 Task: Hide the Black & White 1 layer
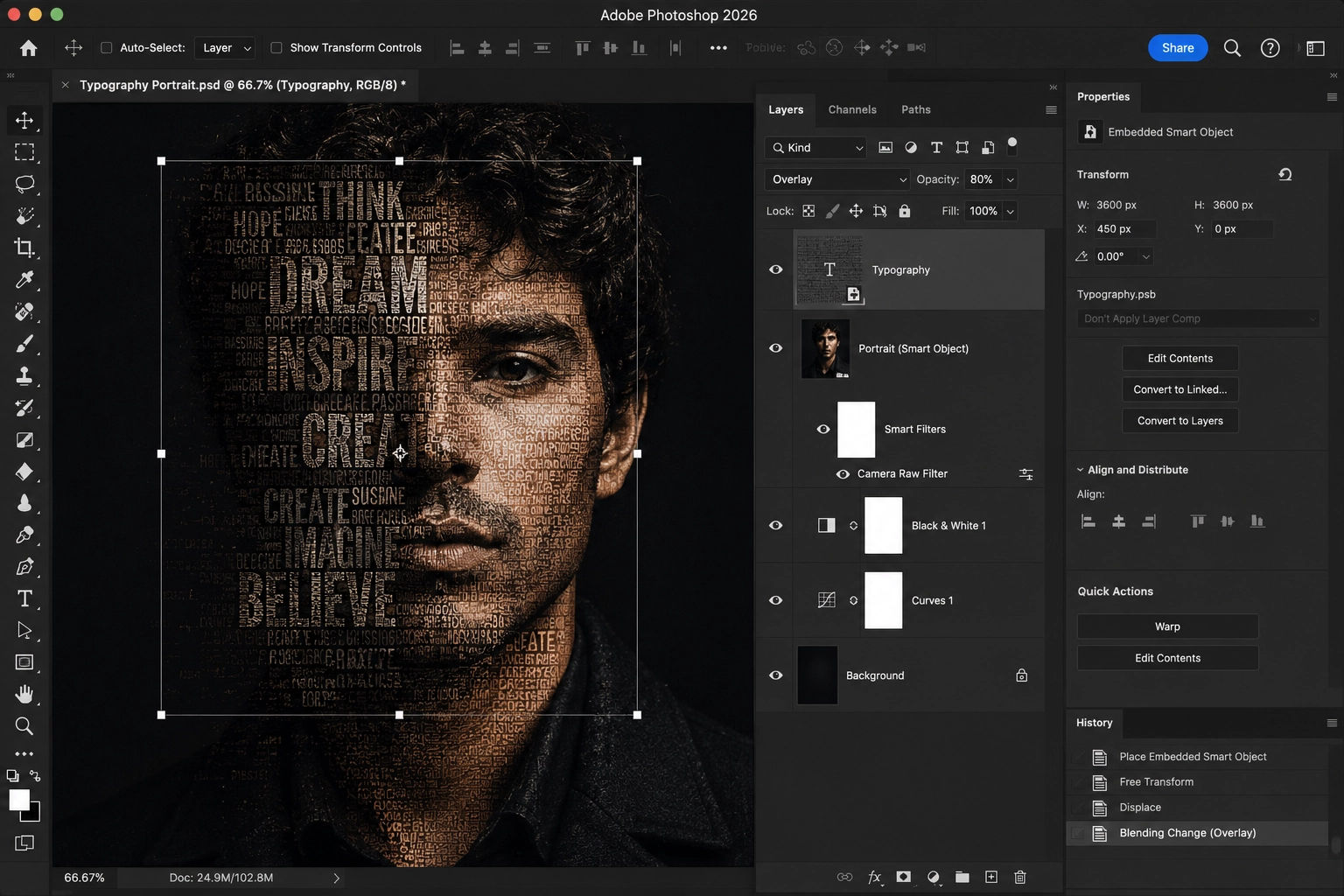pyautogui.click(x=776, y=525)
